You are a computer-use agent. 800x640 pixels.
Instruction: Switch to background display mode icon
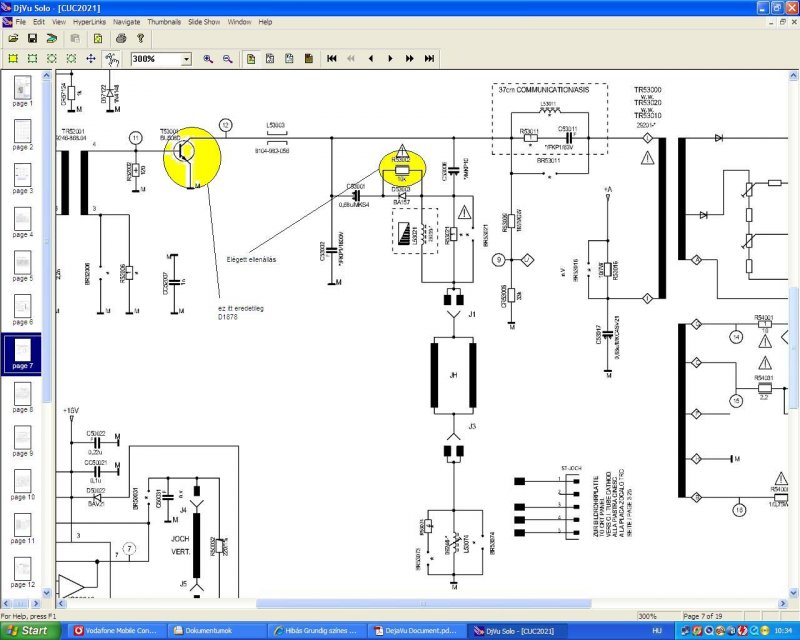pos(289,59)
